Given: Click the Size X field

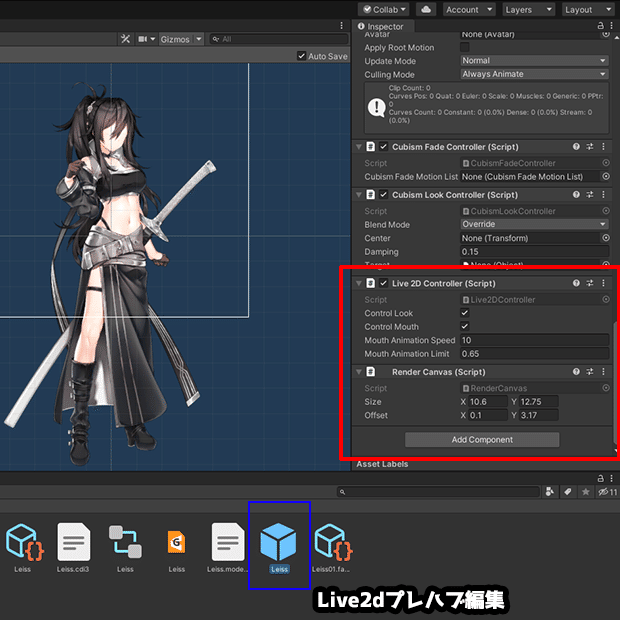Looking at the screenshot, I should point(488,402).
